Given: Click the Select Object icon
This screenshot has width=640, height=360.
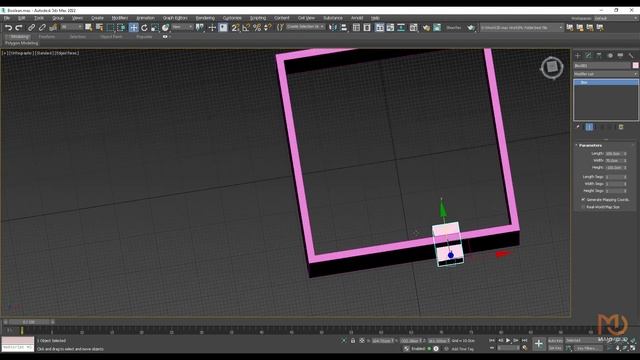Looking at the screenshot, I should pyautogui.click(x=89, y=28).
